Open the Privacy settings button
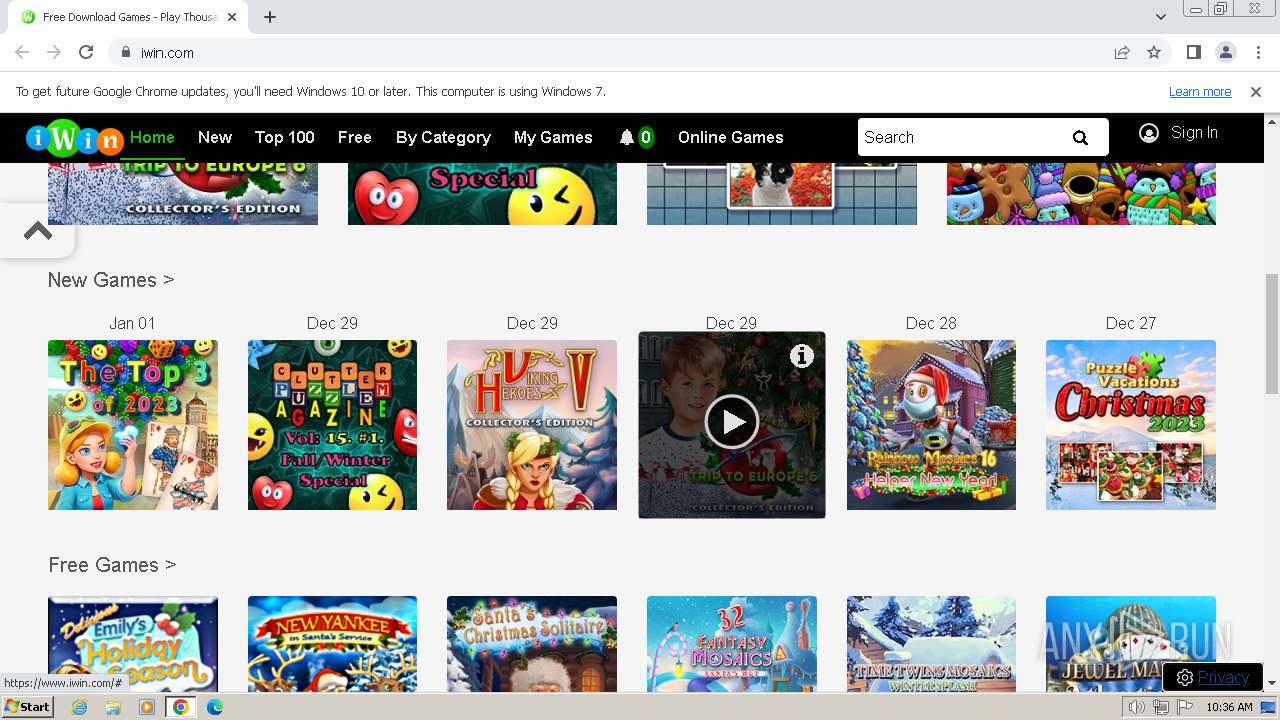The height and width of the screenshot is (720, 1280). pyautogui.click(x=1213, y=677)
